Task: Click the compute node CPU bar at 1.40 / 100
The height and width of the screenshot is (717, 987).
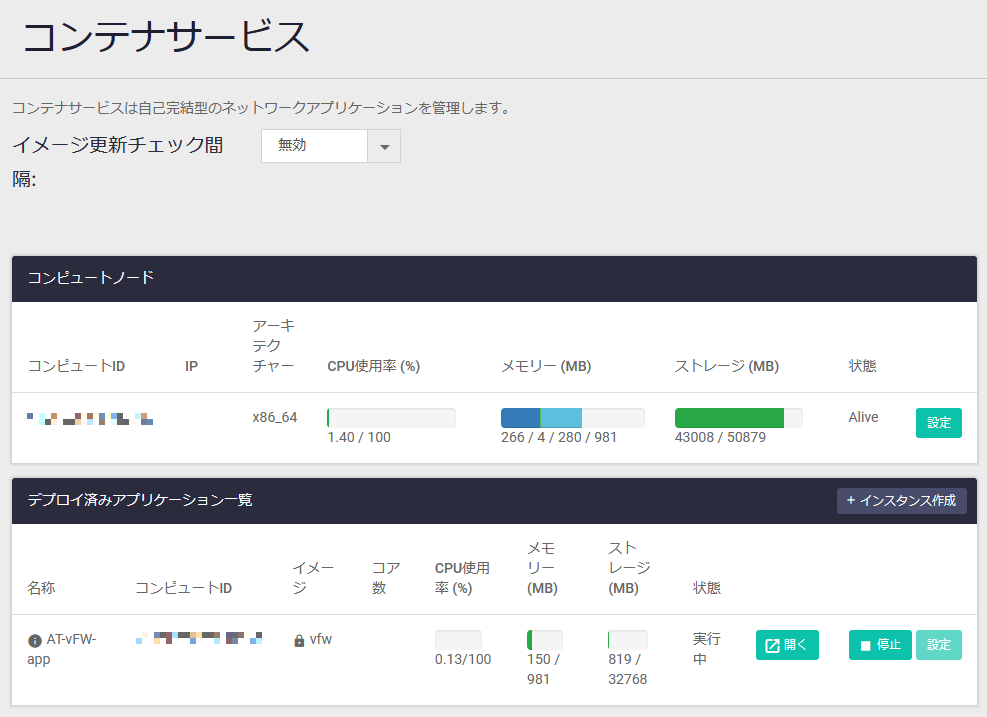Action: tap(391, 418)
